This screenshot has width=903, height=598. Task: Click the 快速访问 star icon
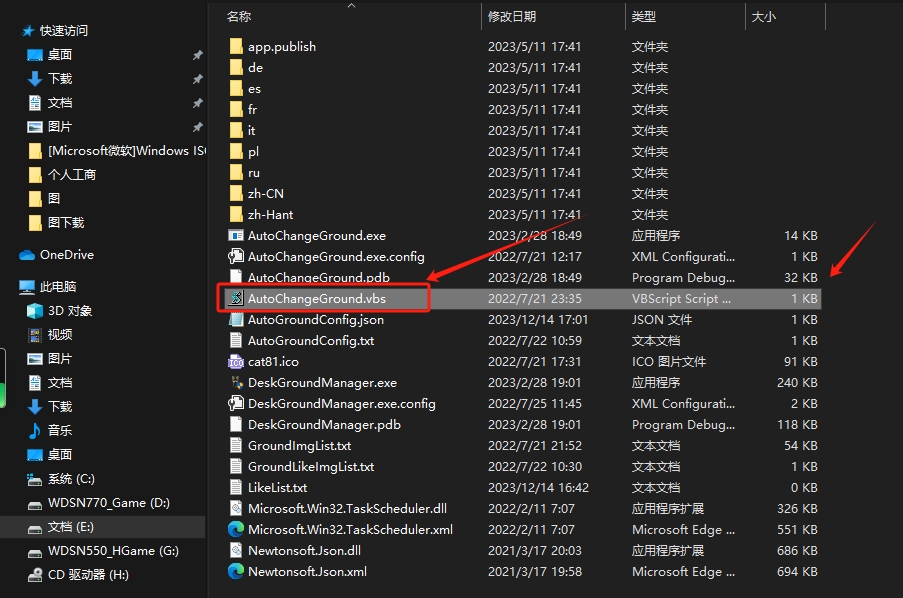pos(28,31)
